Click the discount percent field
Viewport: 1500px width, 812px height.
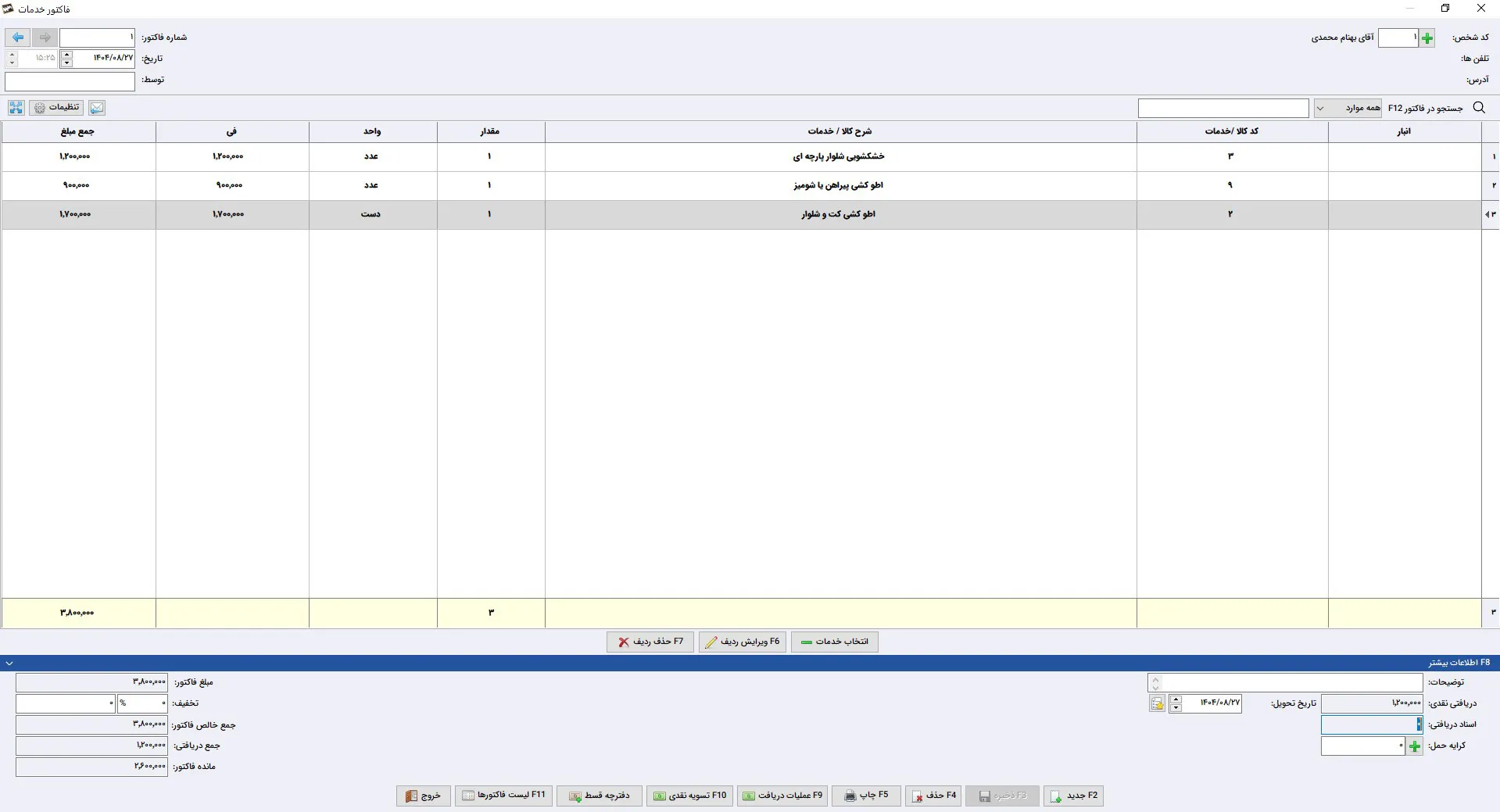tap(142, 703)
